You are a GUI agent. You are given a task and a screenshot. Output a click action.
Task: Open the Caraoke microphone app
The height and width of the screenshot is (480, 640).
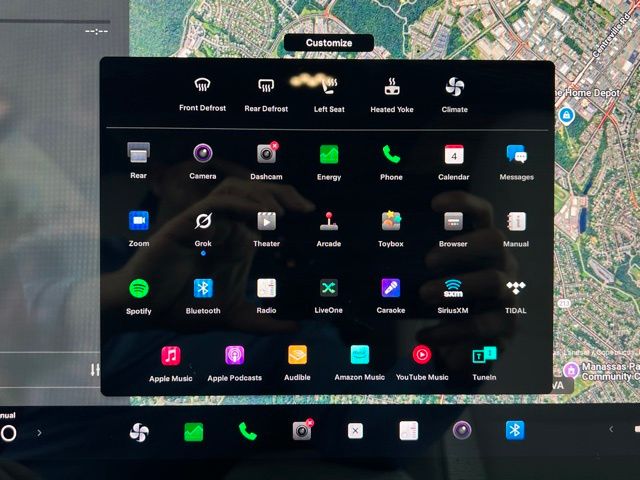point(391,289)
